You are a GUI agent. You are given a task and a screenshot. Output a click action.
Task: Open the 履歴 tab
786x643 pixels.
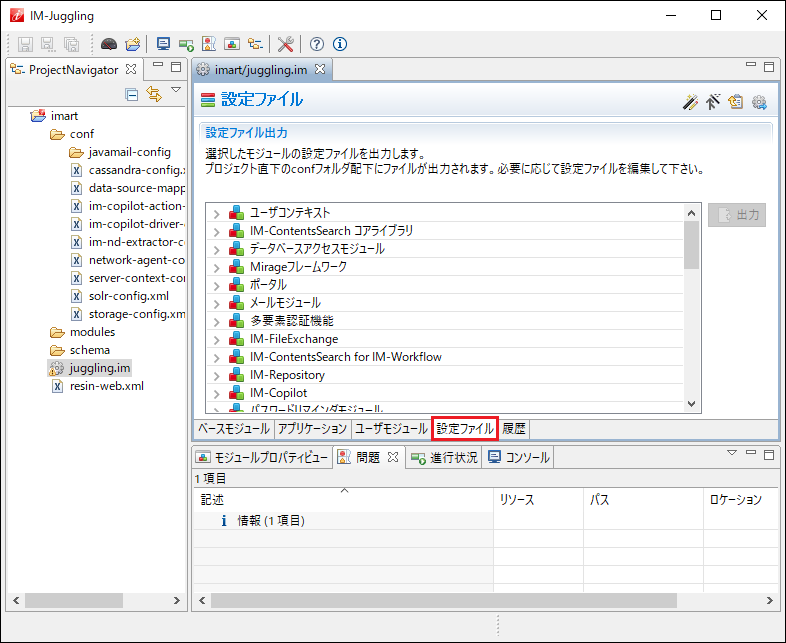point(513,428)
